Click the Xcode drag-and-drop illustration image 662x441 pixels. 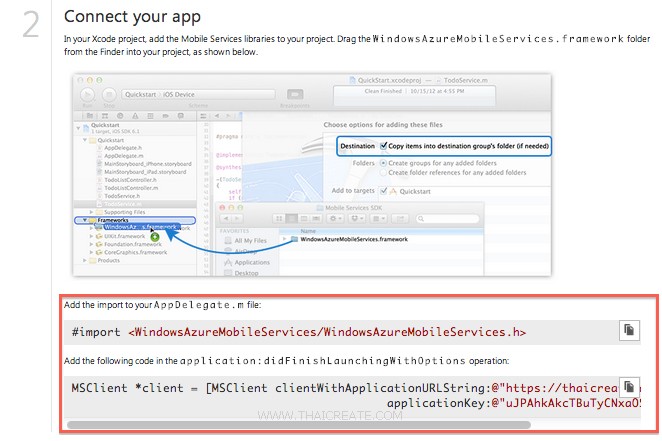tap(312, 175)
